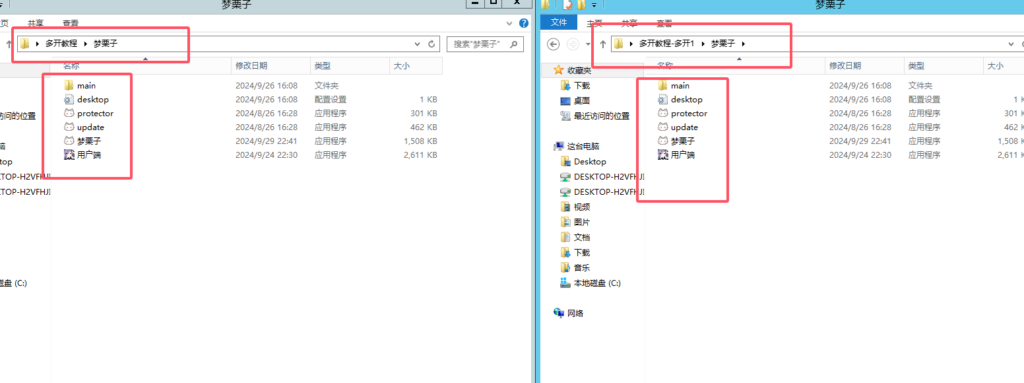This screenshot has height=383, width=1024.
Task: Select desktop config file icon in left window
Action: [69, 99]
